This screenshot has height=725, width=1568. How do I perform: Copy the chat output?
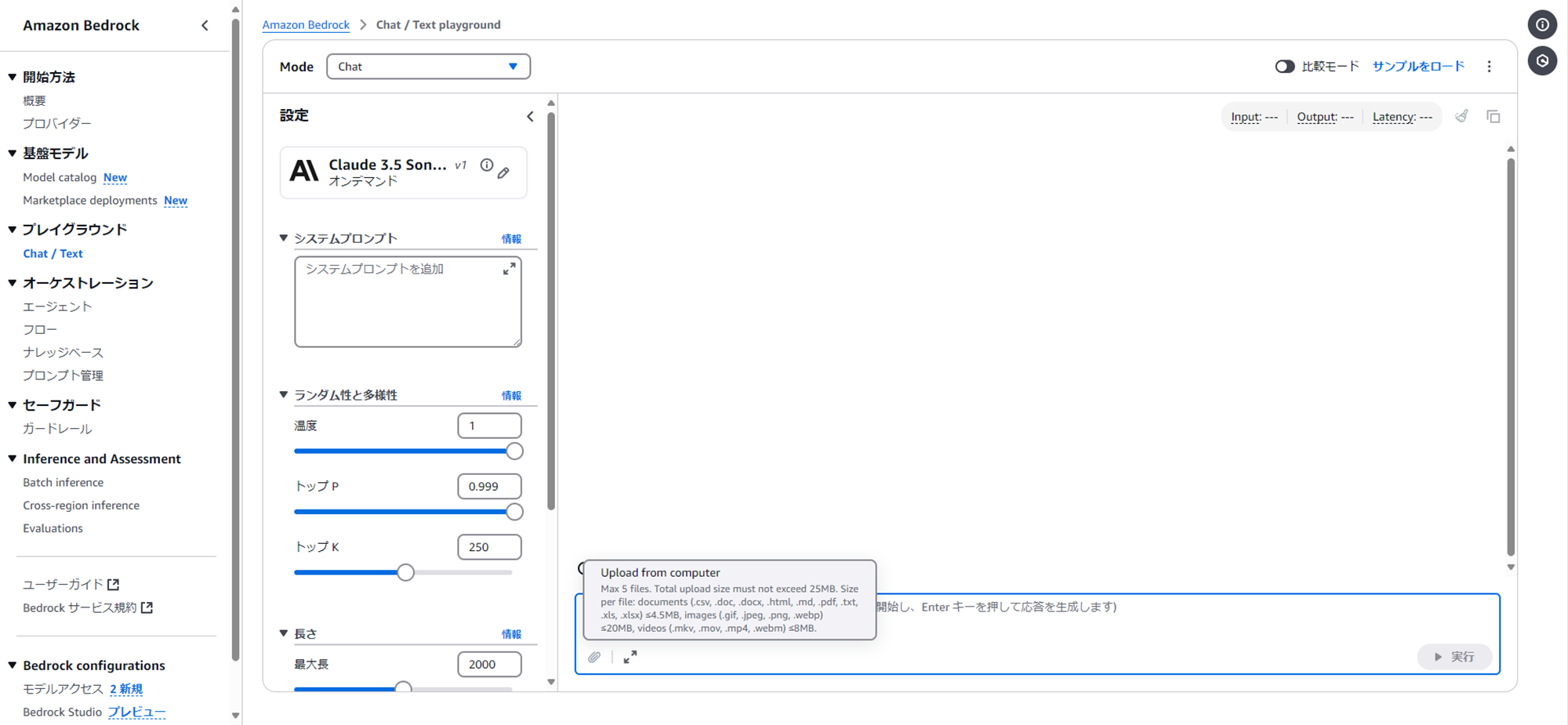pyautogui.click(x=1494, y=117)
